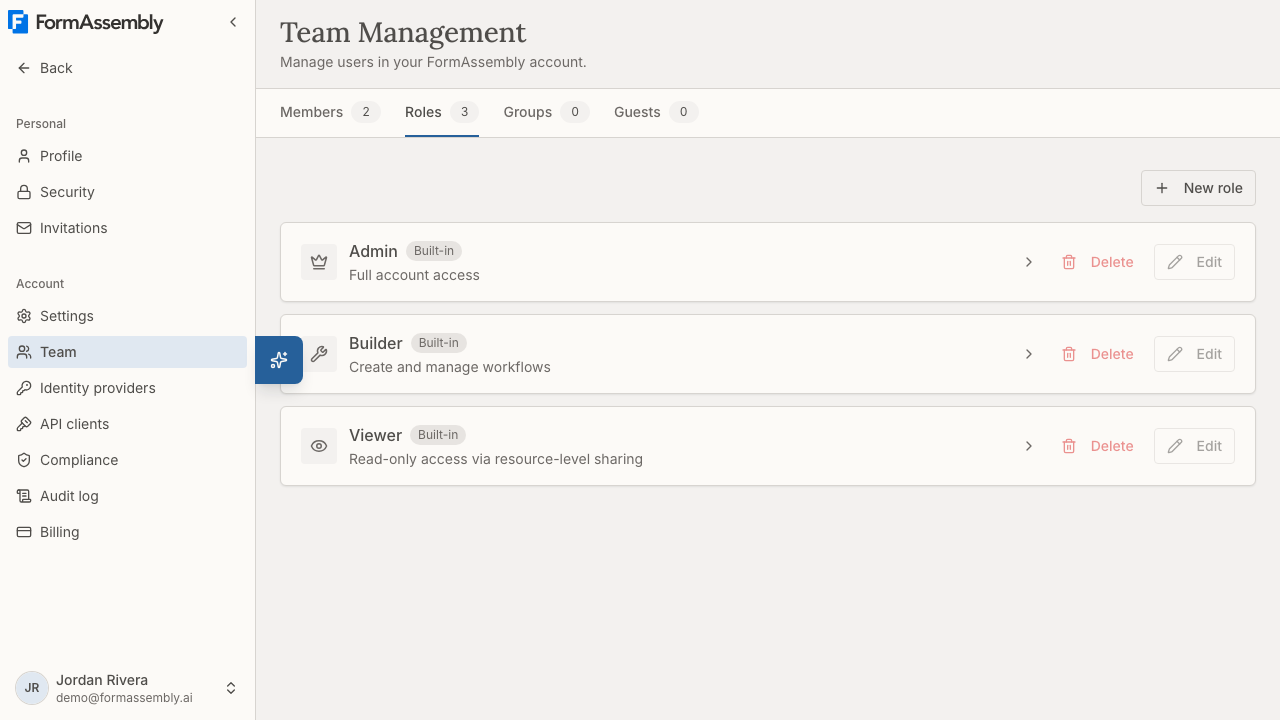Click the Team people icon

[24, 352]
